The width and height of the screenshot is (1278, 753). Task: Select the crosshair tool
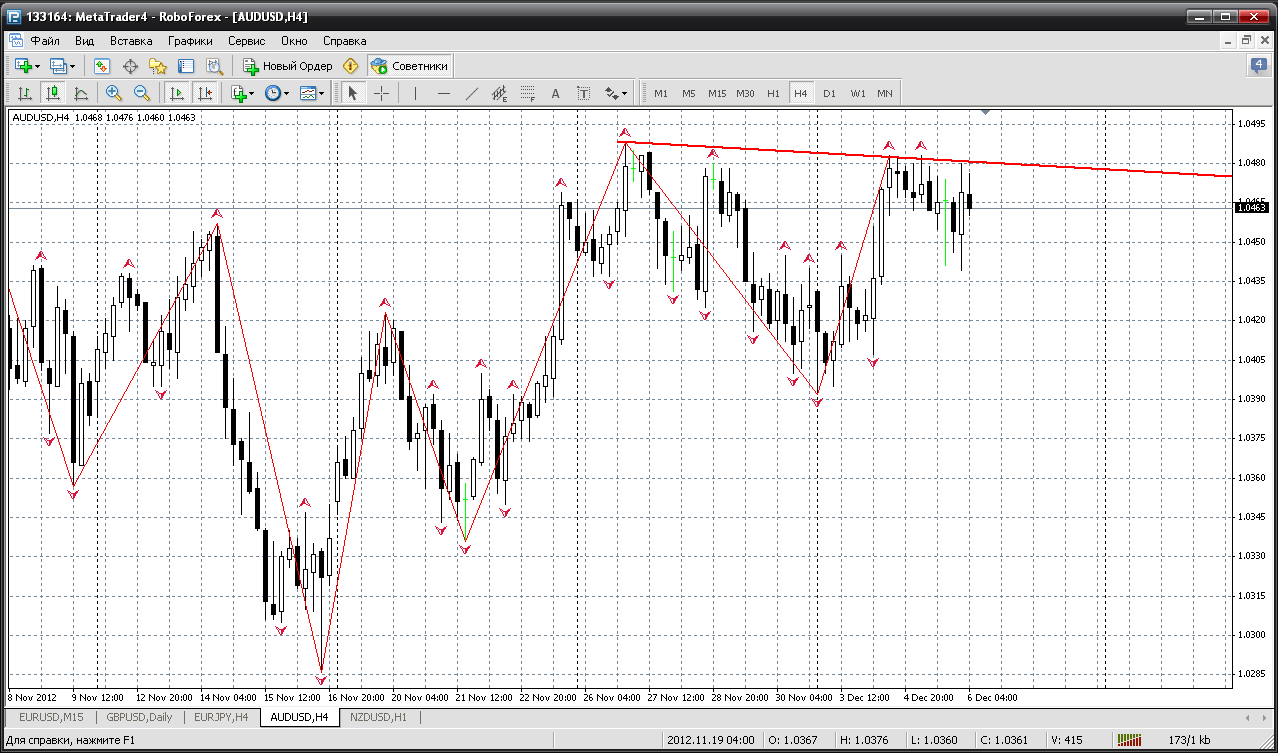(x=382, y=93)
